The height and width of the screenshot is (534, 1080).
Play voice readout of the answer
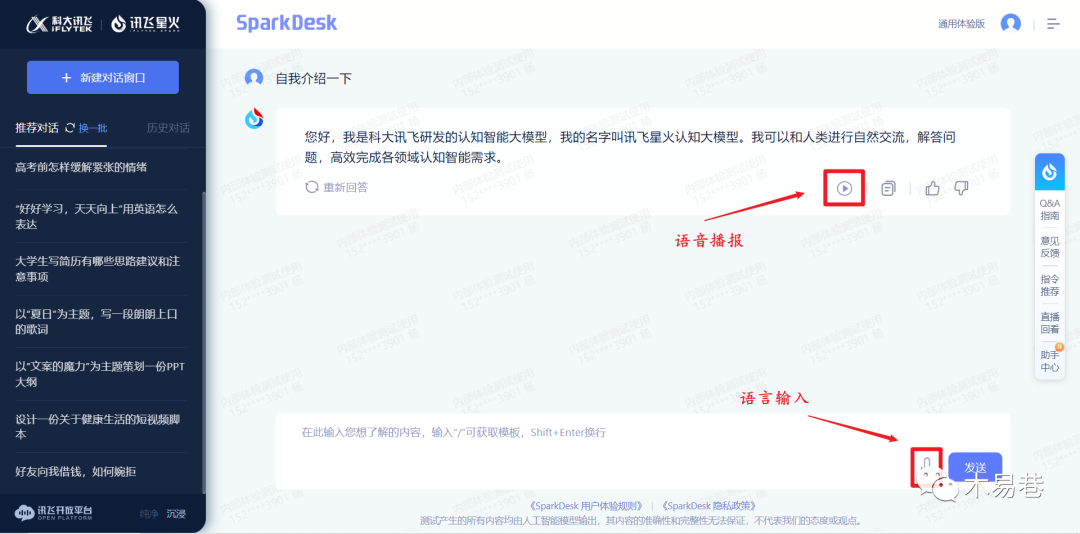[844, 187]
